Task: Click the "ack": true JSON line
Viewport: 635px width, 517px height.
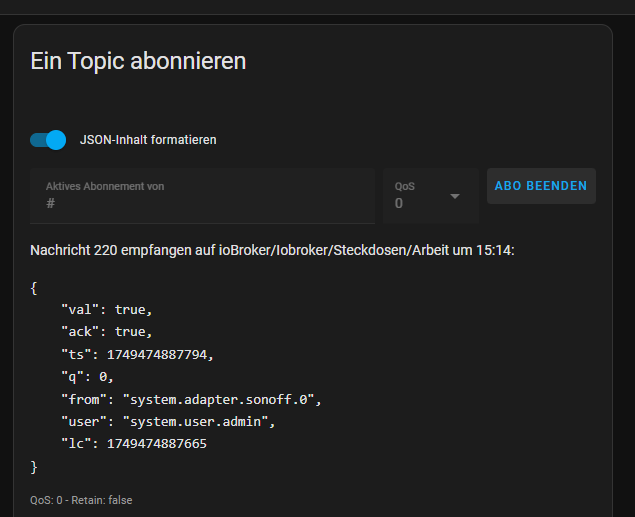Action: pyautogui.click(x=107, y=332)
